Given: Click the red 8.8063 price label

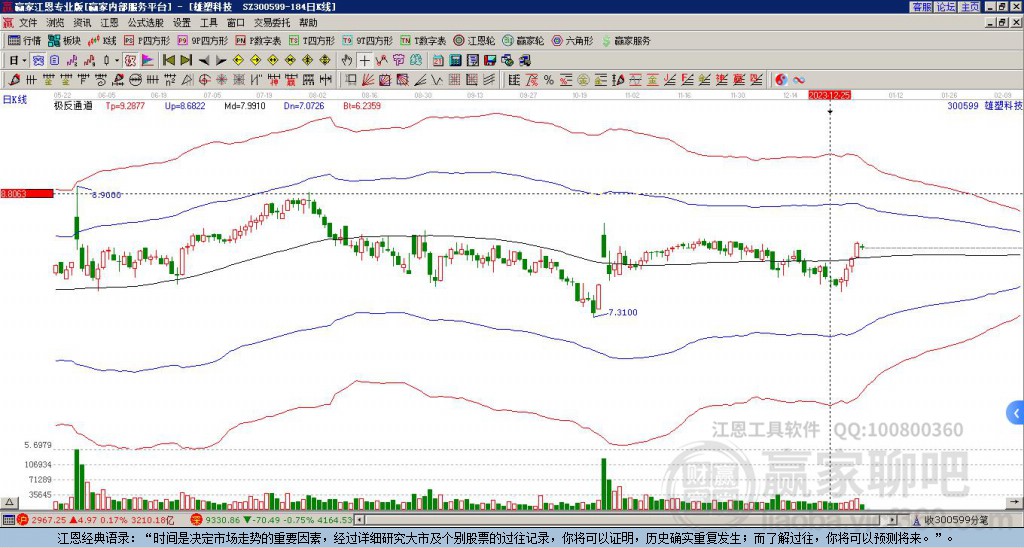Looking at the screenshot, I should coord(27,193).
